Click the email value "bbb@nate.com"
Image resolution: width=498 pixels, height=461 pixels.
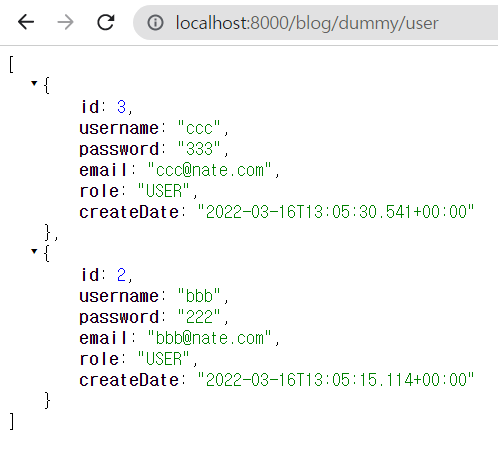coord(209,338)
